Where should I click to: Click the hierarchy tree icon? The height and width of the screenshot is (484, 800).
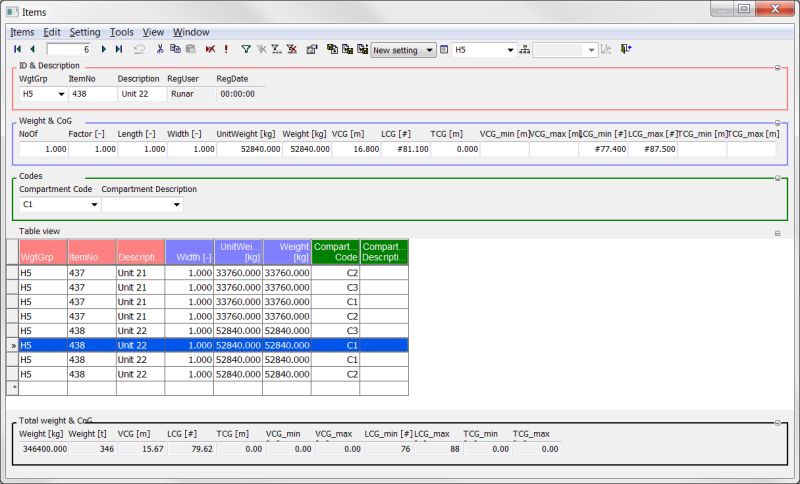point(524,49)
